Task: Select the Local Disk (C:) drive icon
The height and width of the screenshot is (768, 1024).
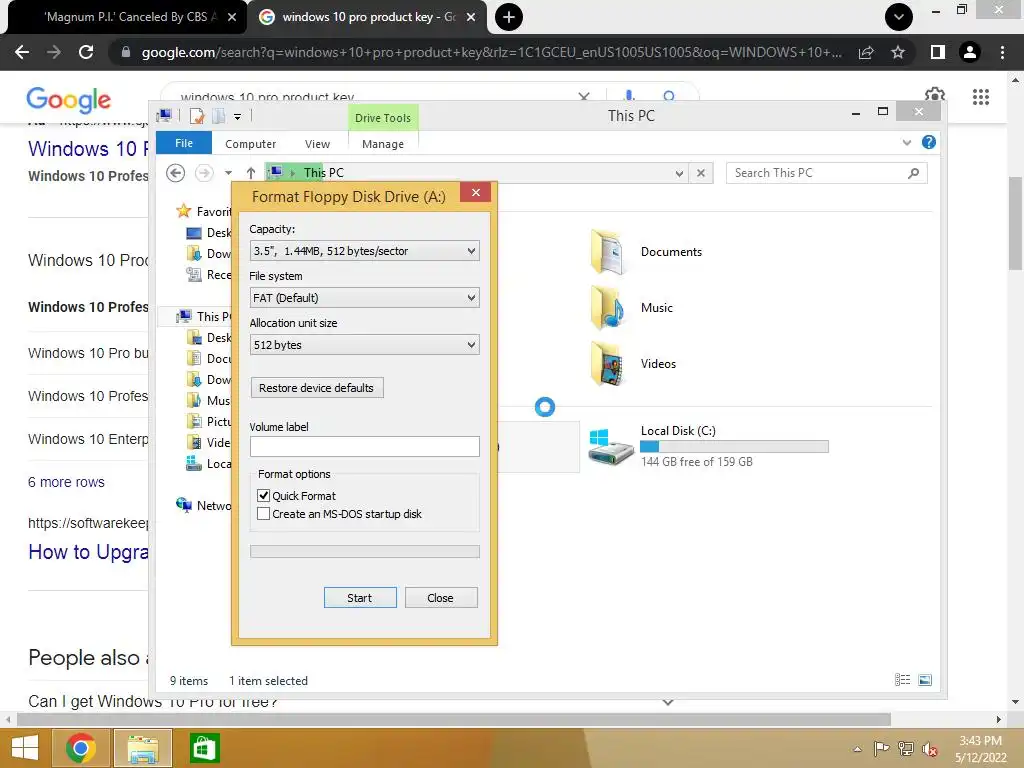Action: [x=611, y=447]
